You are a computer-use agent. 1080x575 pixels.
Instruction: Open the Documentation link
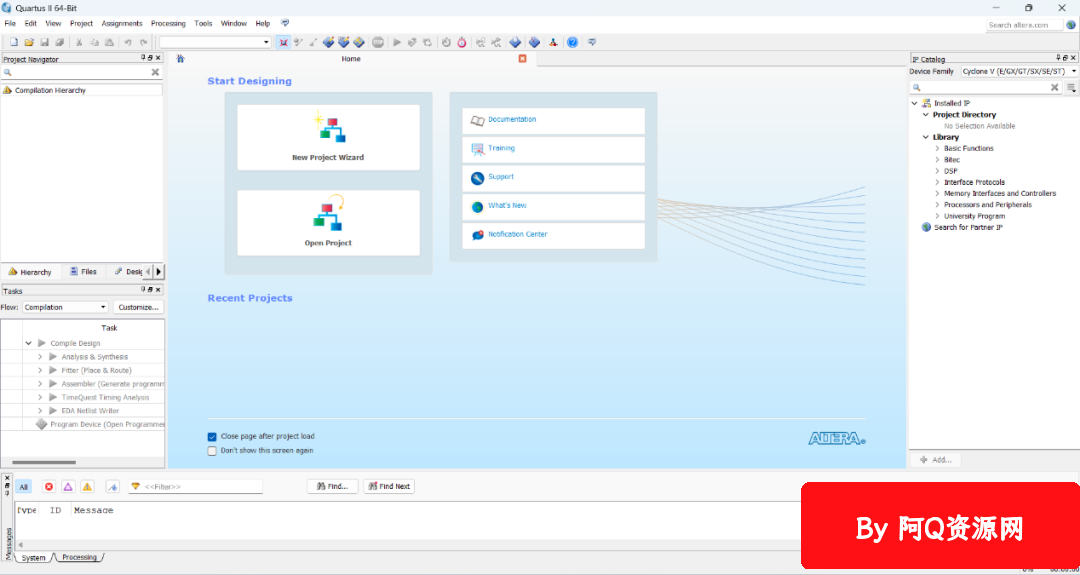coord(512,120)
